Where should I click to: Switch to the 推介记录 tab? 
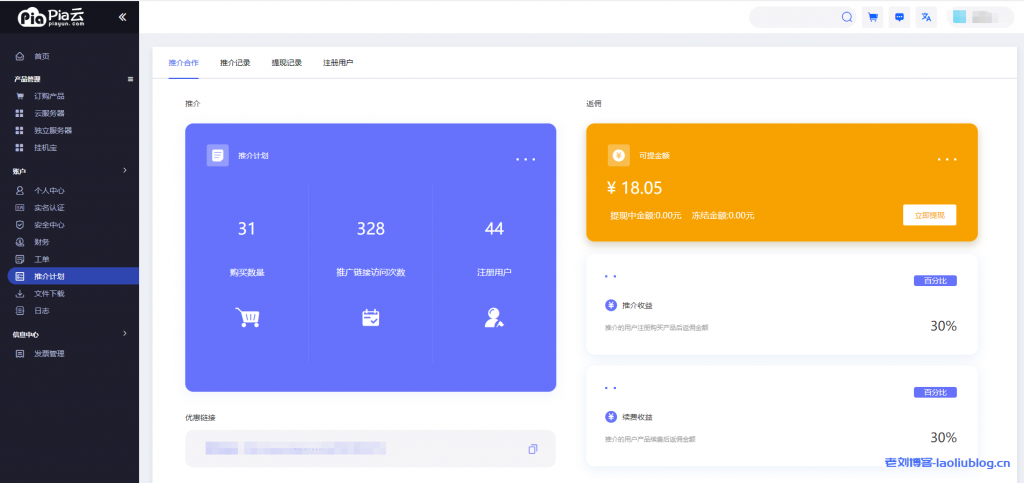[x=235, y=63]
